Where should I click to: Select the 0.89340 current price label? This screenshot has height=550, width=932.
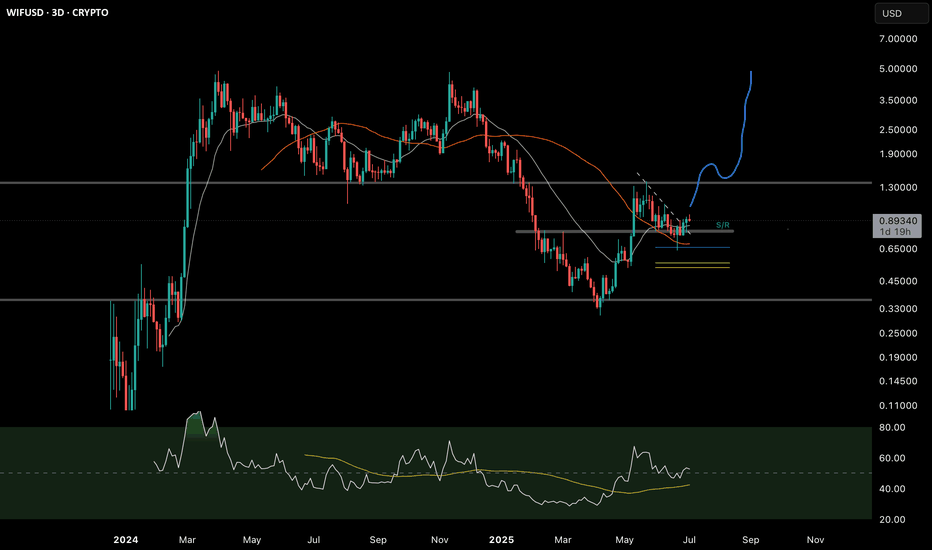tap(898, 221)
